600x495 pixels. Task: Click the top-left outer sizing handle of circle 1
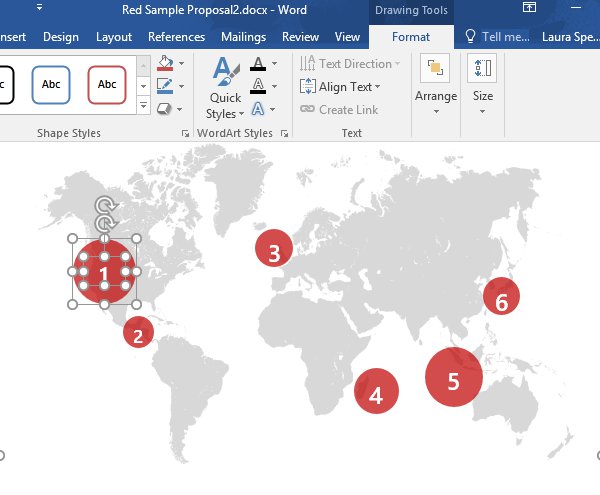click(x=72, y=239)
